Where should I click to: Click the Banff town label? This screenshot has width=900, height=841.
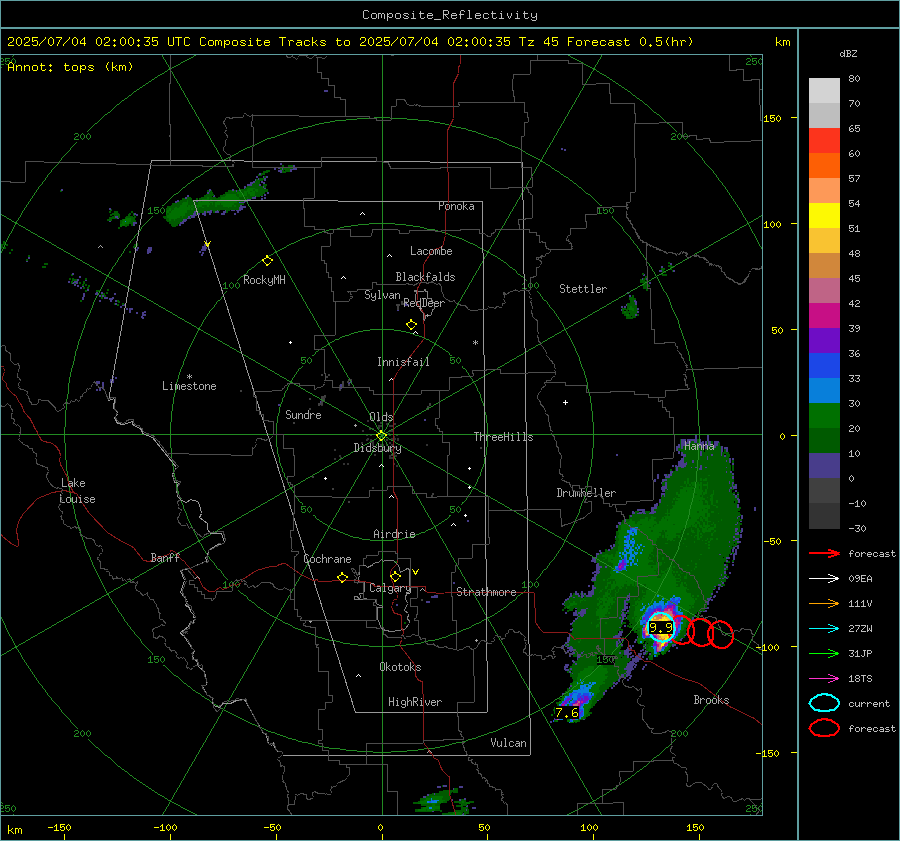165,558
